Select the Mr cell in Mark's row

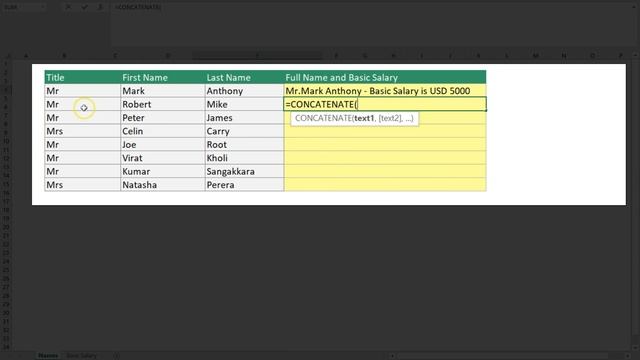pyautogui.click(x=82, y=91)
